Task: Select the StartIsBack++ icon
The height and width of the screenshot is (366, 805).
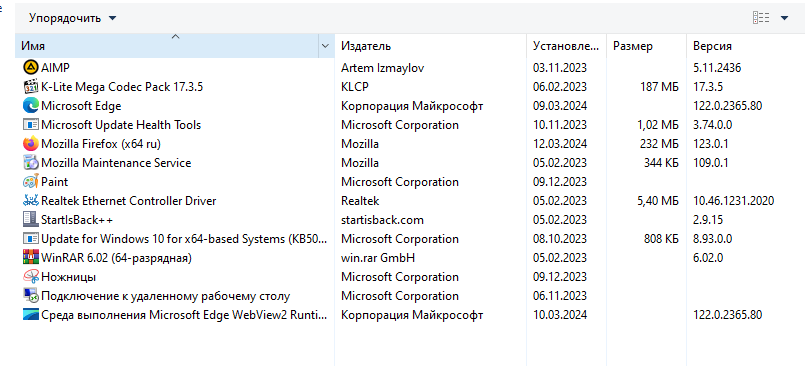Action: 31,220
